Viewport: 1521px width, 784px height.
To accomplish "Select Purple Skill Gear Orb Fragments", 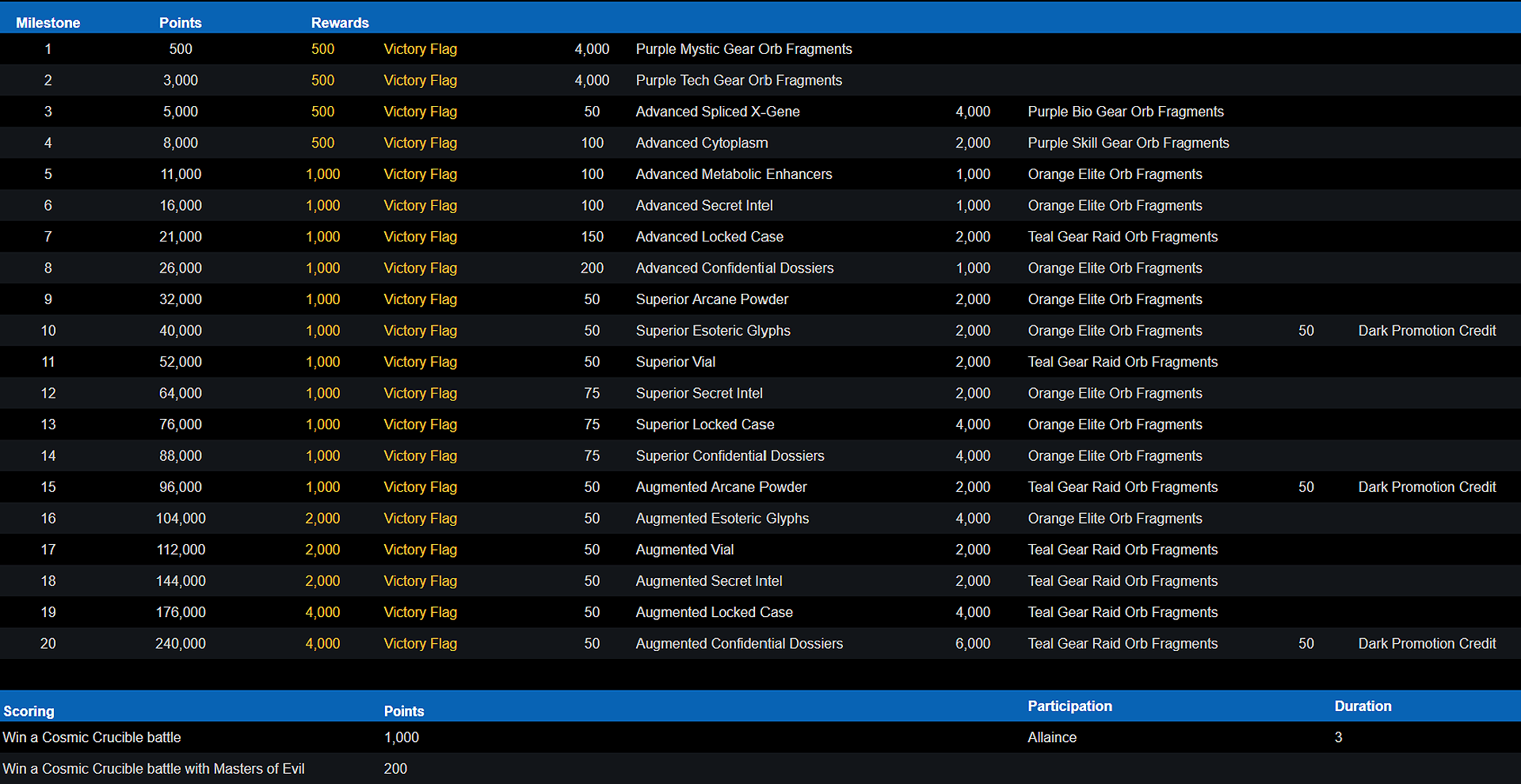I will [1128, 143].
